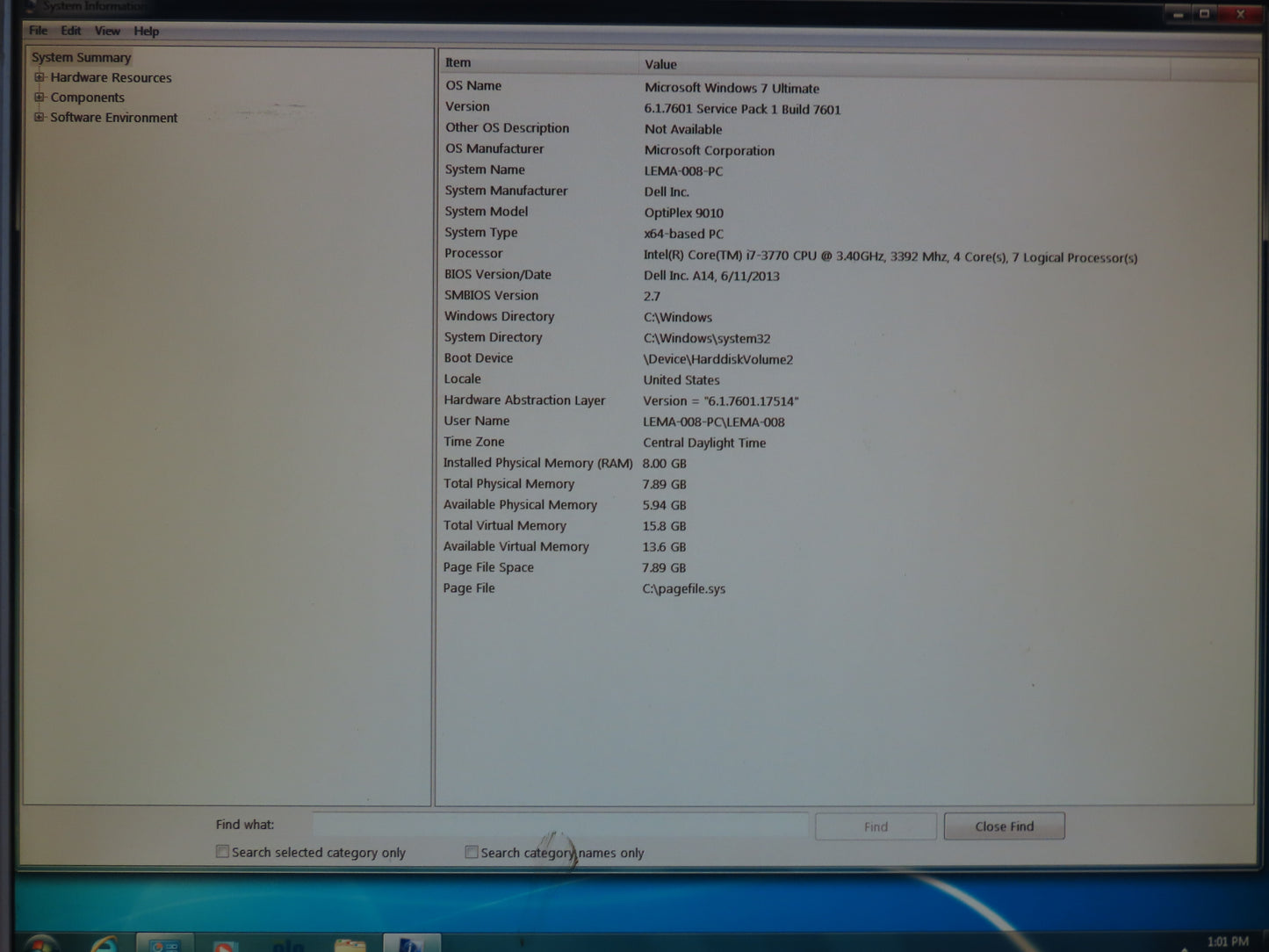Viewport: 1269px width, 952px height.
Task: Select the System Model row label
Action: pos(486,212)
